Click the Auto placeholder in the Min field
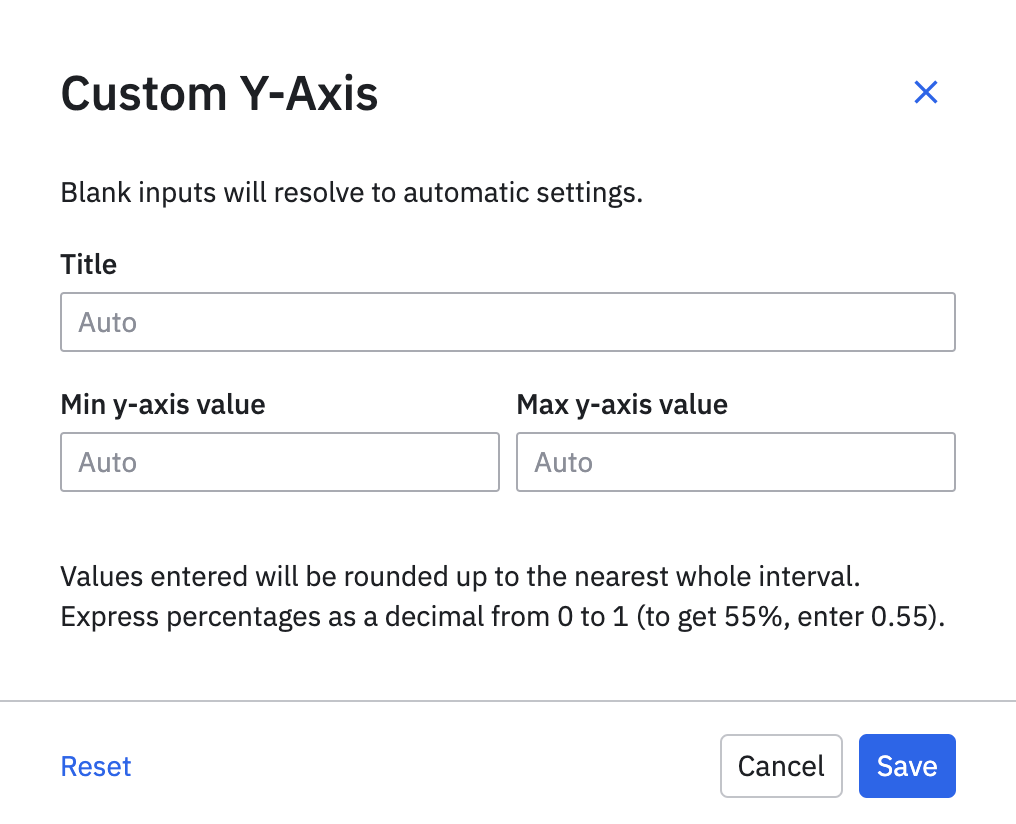1016x824 pixels. 107,463
